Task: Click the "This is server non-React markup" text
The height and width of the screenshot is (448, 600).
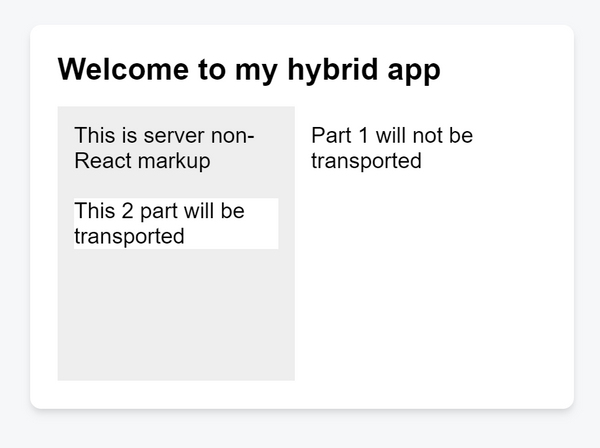Action: 165,148
